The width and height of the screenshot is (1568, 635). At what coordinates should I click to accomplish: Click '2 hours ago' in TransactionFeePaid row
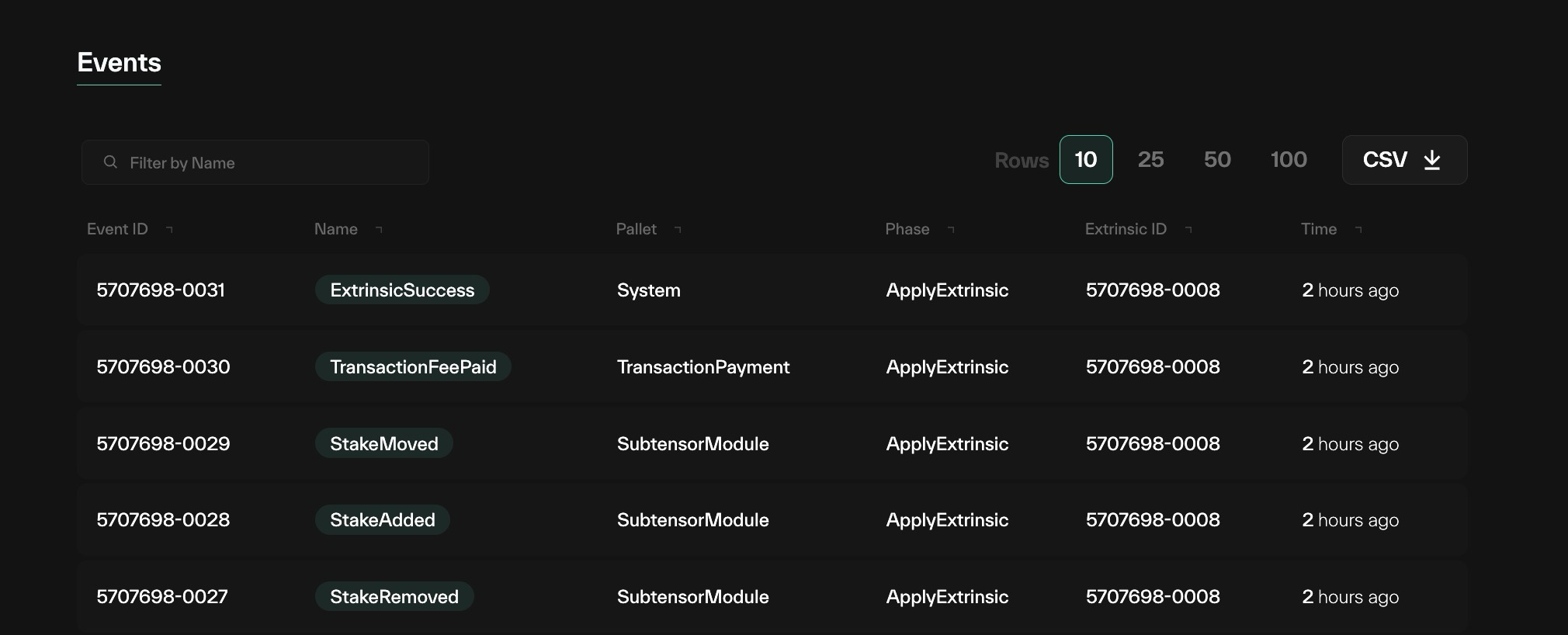pos(1351,367)
